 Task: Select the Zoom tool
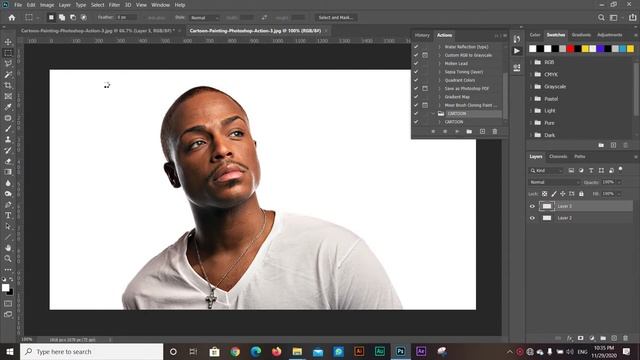(8, 258)
